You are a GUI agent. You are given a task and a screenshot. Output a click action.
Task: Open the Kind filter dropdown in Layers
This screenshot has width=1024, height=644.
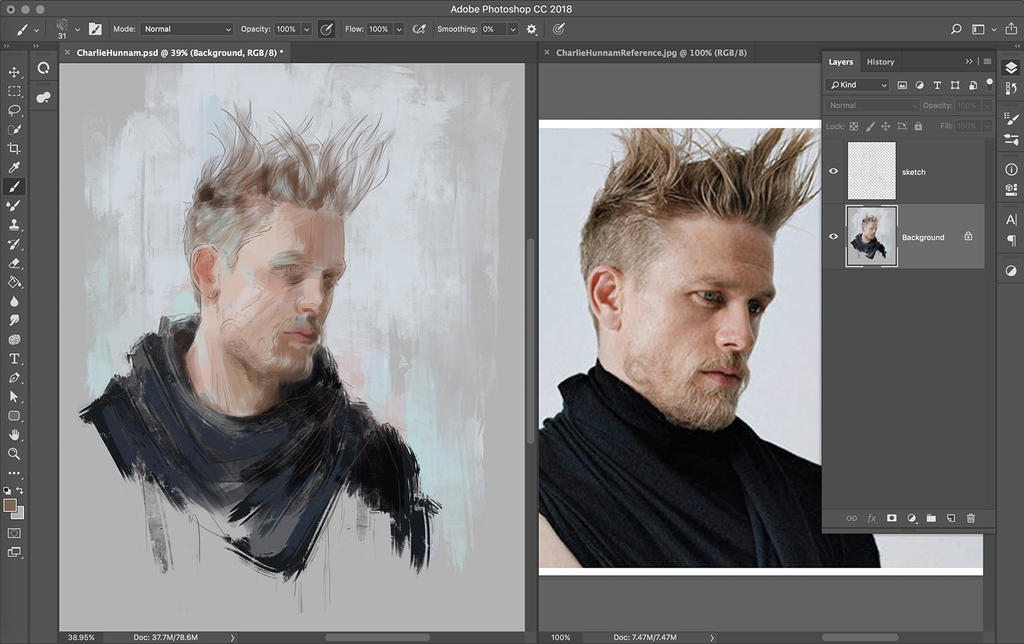858,85
